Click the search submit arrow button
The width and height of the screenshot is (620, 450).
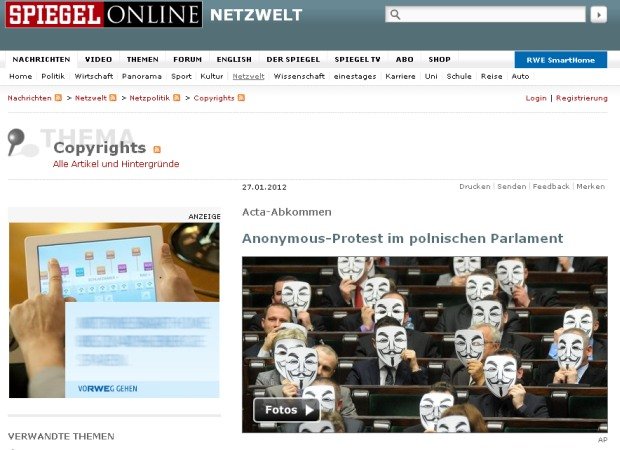pos(599,15)
